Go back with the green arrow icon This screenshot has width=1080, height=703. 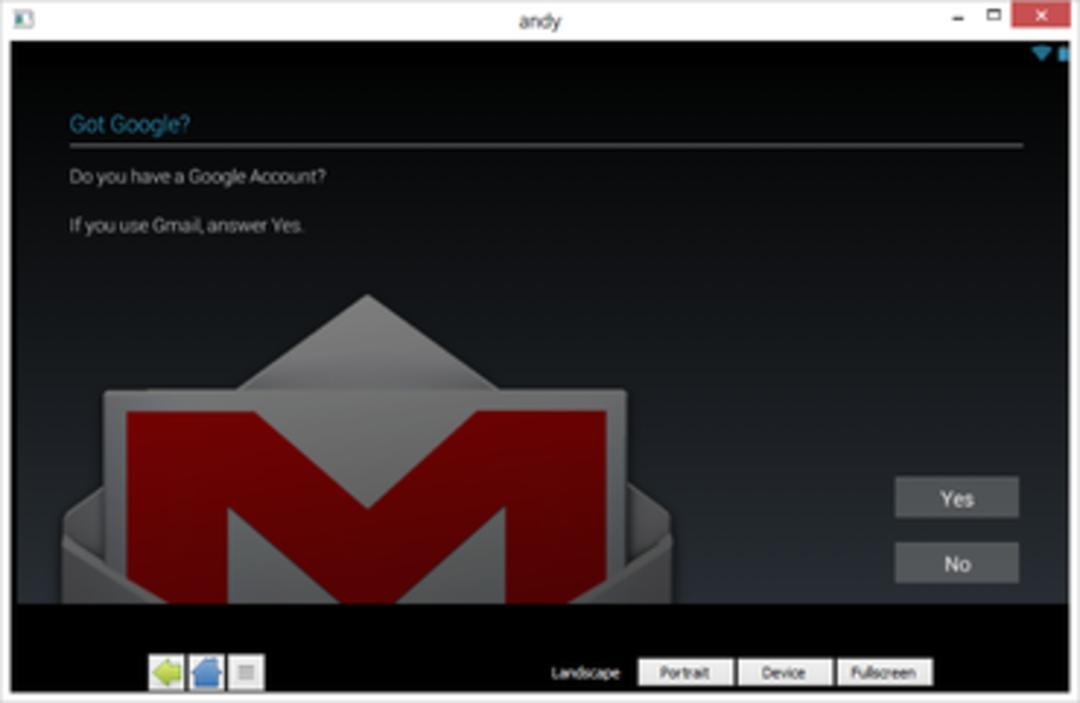tap(166, 672)
